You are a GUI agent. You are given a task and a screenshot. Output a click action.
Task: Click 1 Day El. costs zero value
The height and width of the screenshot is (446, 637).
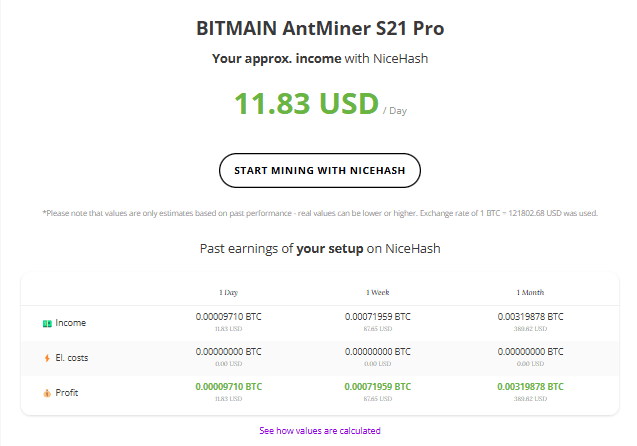point(228,351)
